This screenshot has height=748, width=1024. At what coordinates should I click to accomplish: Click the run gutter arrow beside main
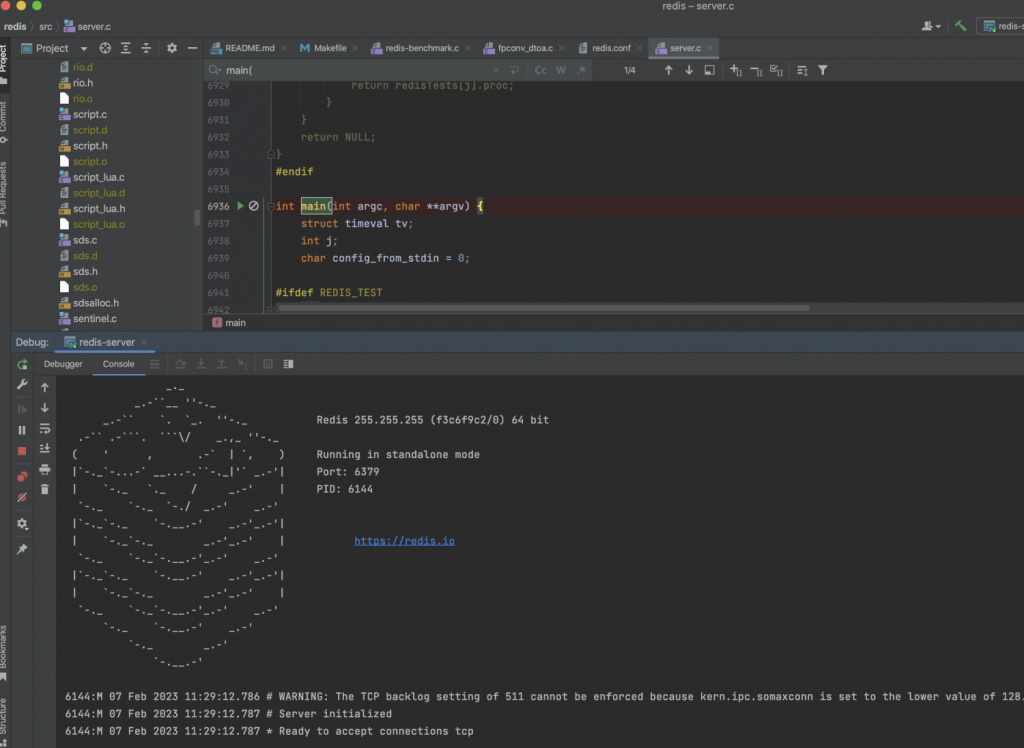[239, 206]
